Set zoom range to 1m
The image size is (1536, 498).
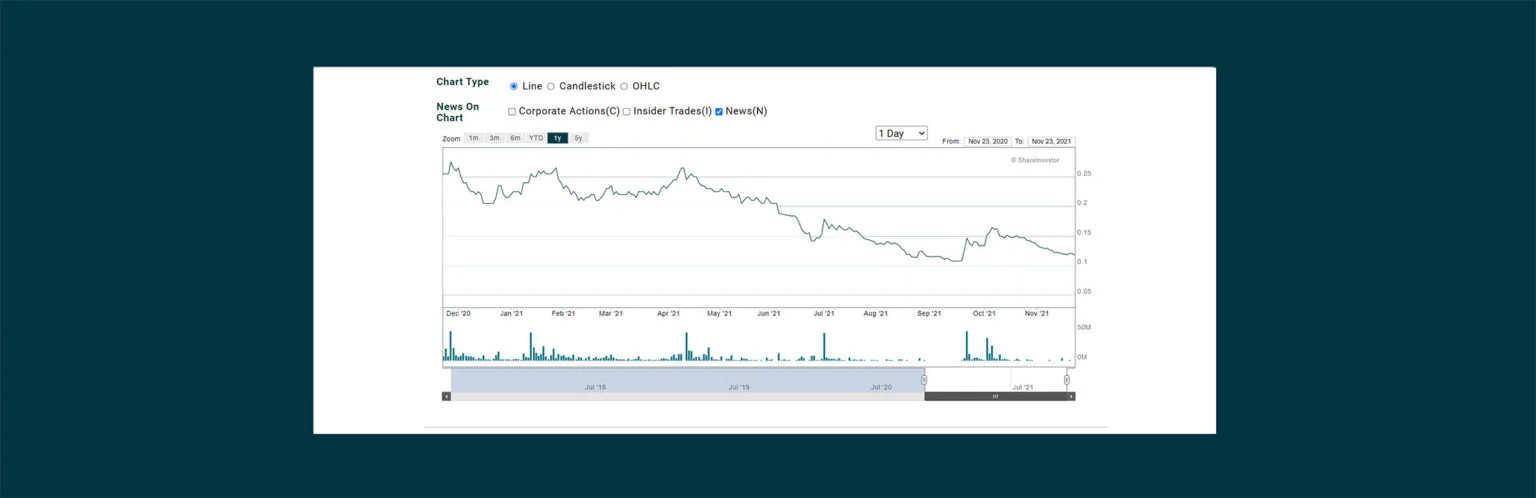click(x=473, y=138)
